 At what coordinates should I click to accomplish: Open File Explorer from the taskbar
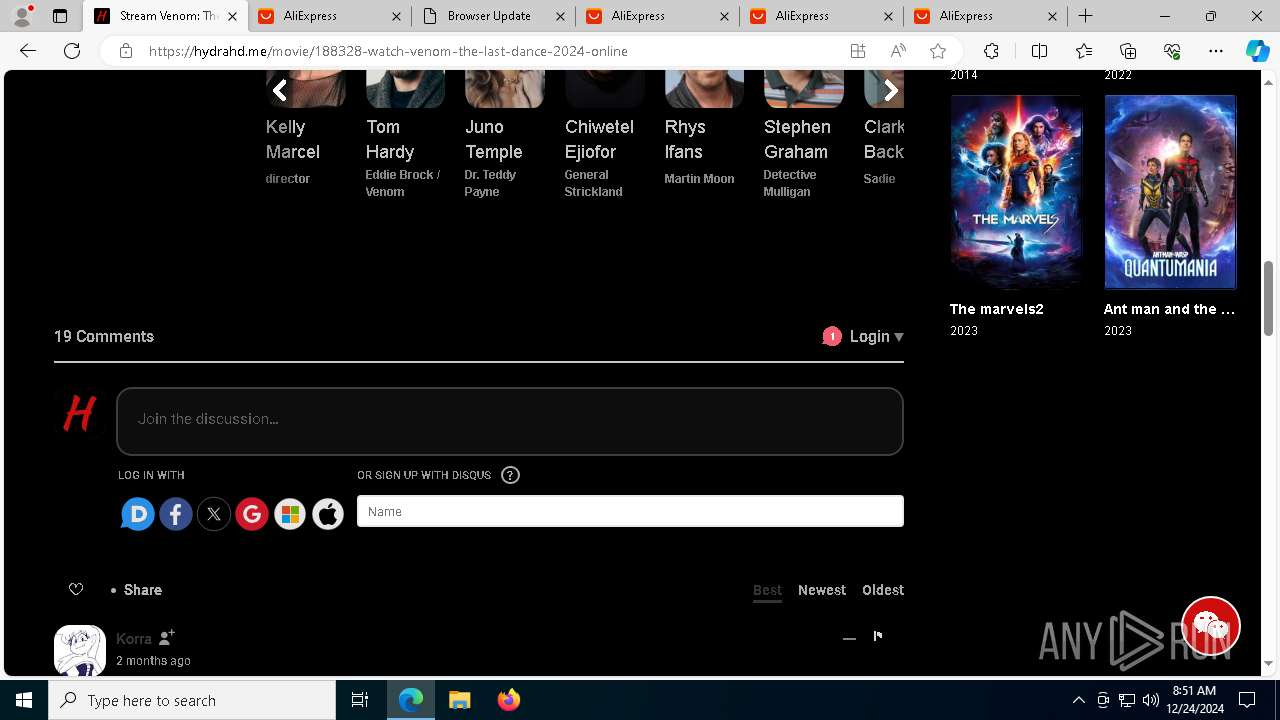(x=460, y=700)
